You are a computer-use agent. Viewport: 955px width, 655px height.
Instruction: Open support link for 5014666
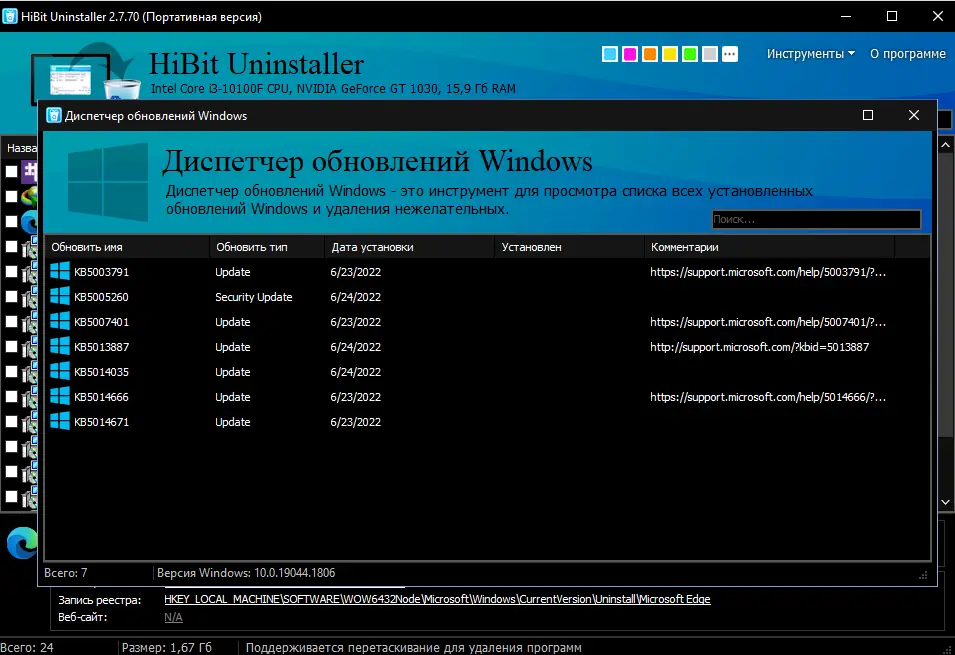(x=767, y=397)
